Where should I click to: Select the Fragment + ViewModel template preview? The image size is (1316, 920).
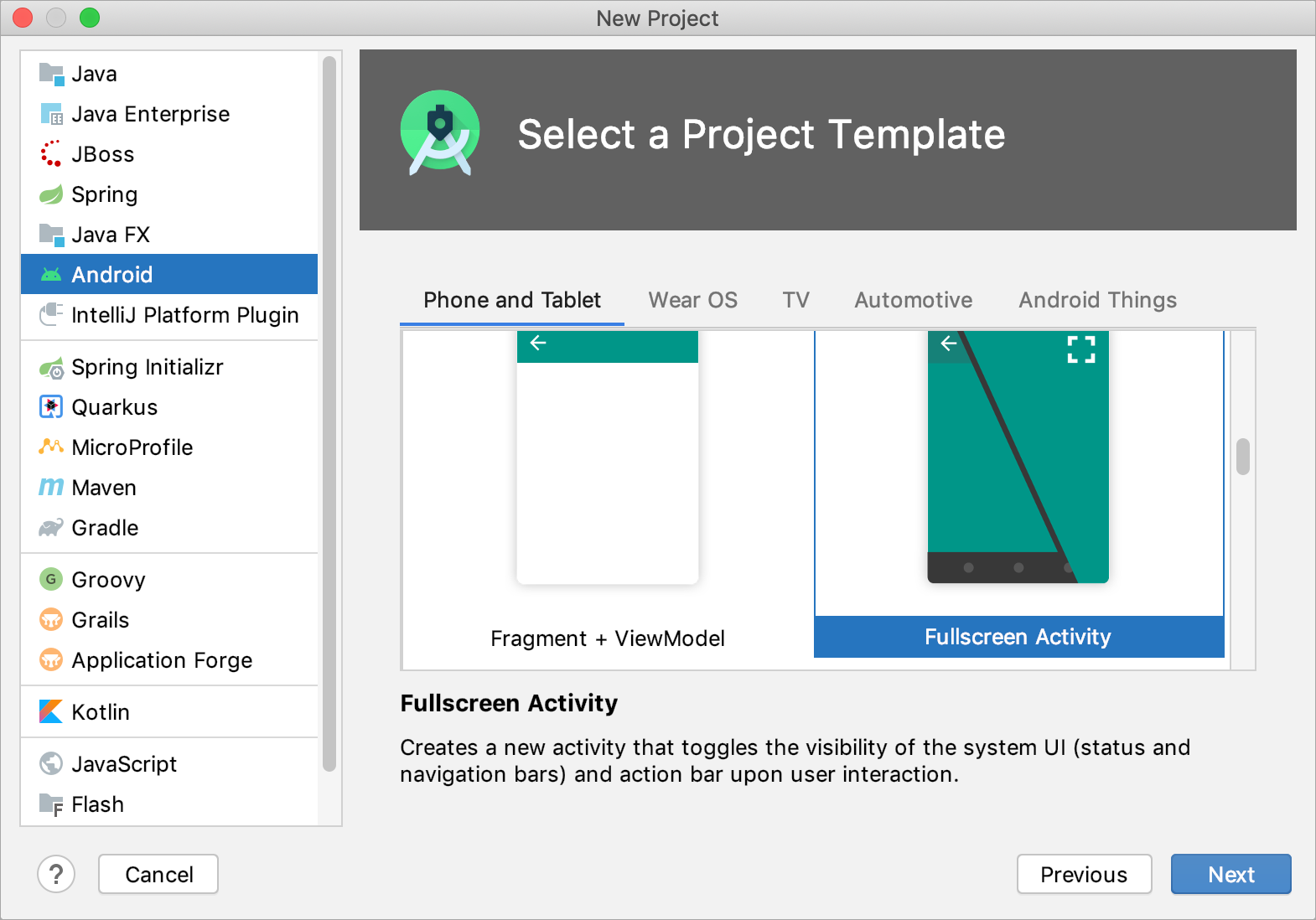click(x=608, y=457)
